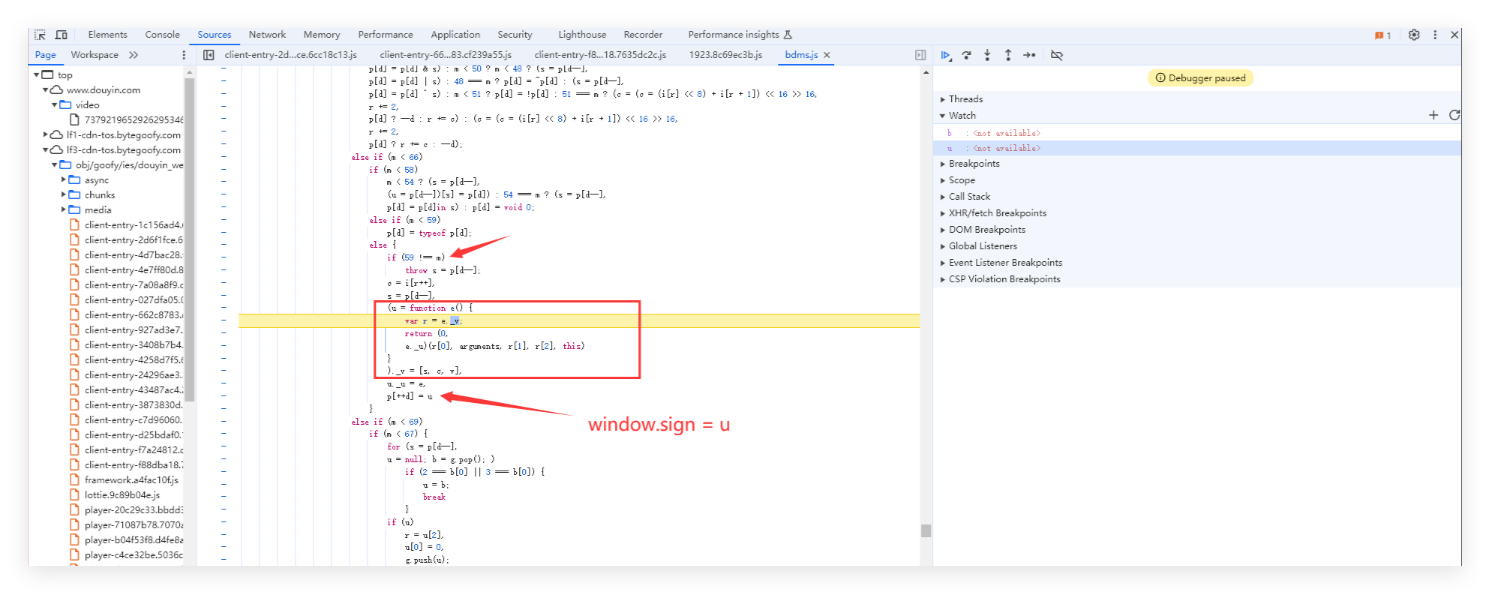Image resolution: width=1490 pixels, height=594 pixels.
Task: Expand the async folder
Action: pyautogui.click(x=63, y=180)
